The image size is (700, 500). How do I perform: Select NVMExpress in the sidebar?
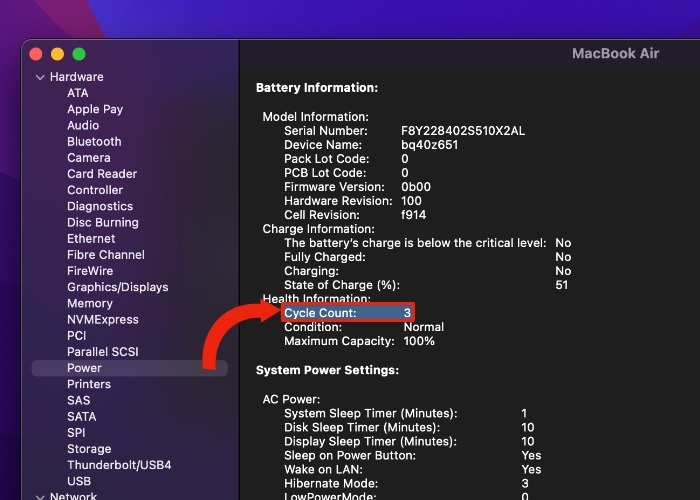coord(103,320)
